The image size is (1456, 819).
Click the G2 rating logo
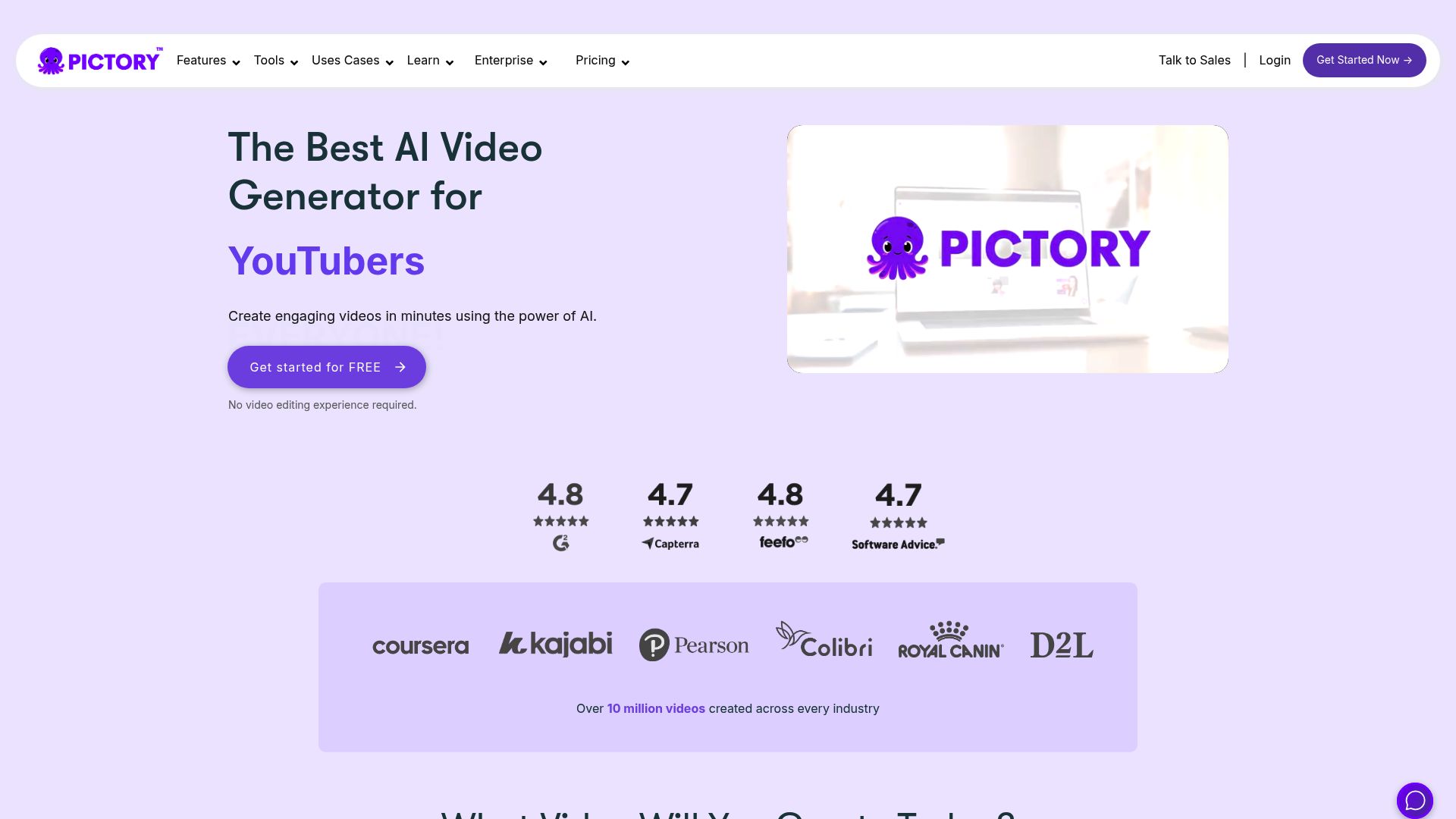point(560,543)
